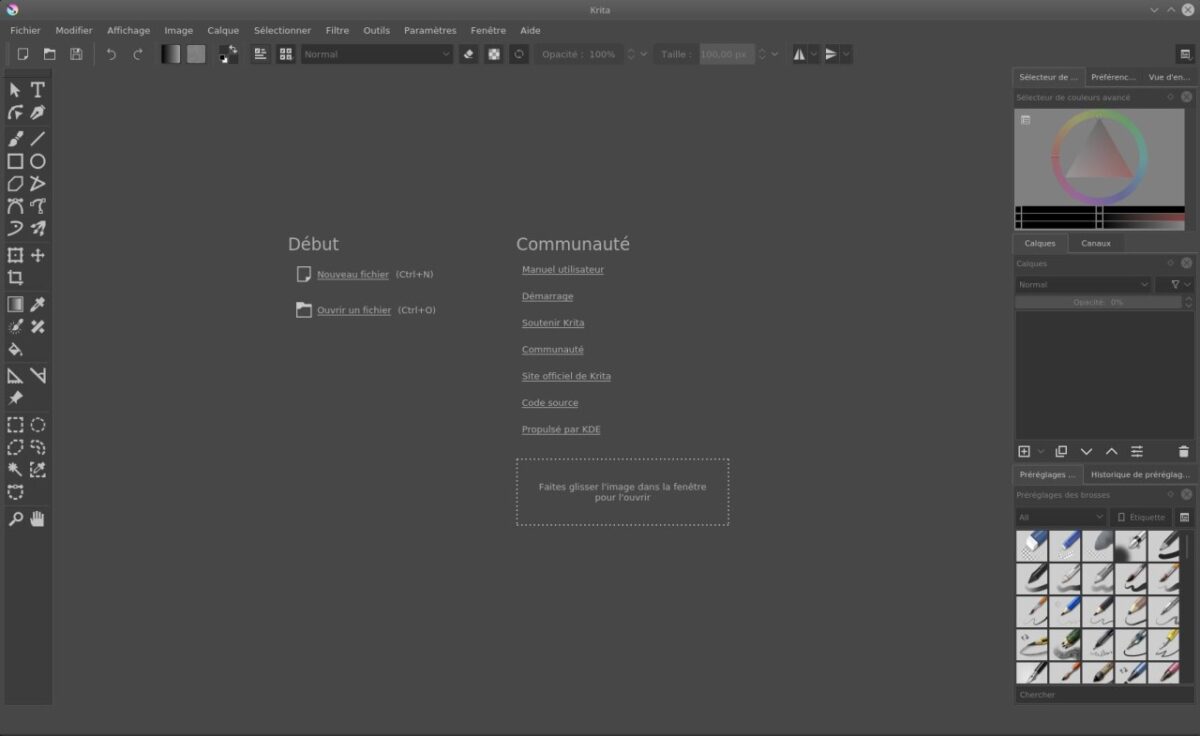The image size is (1200, 736).
Task: Switch to Historique de préréglages tab
Action: click(1140, 475)
